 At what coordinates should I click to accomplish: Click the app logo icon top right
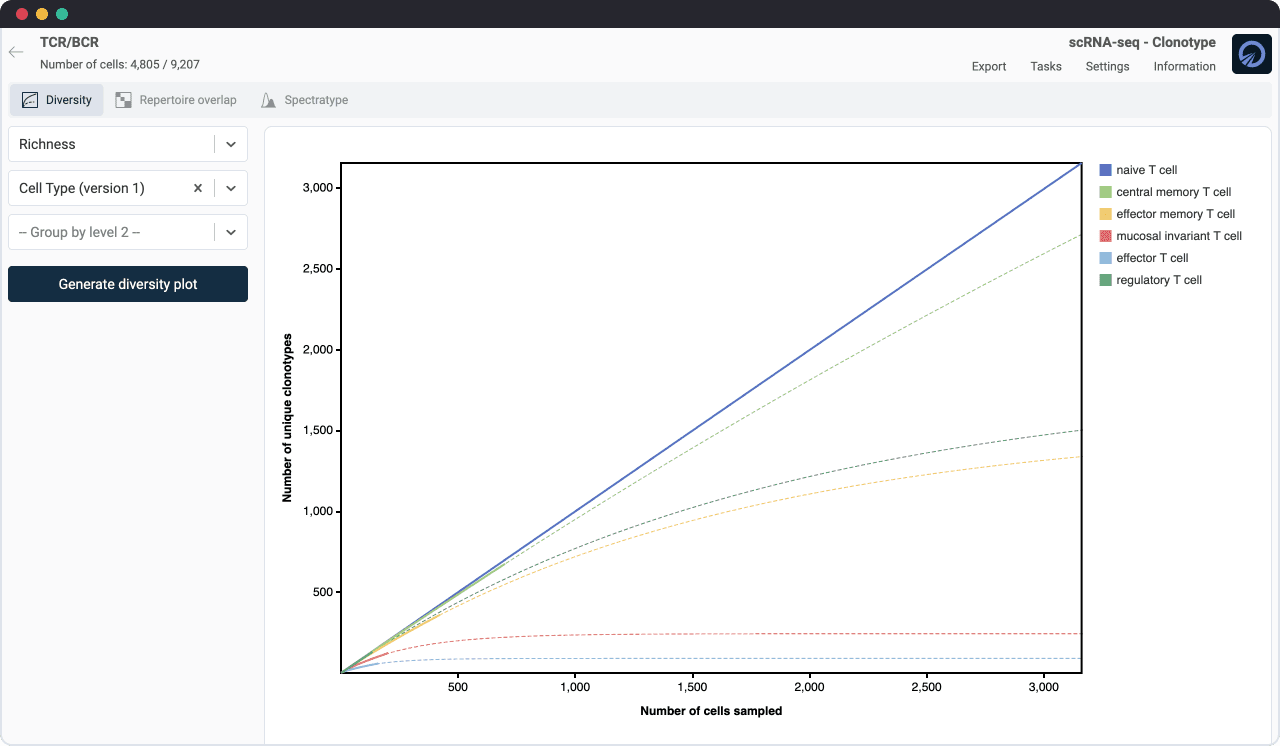point(1251,54)
